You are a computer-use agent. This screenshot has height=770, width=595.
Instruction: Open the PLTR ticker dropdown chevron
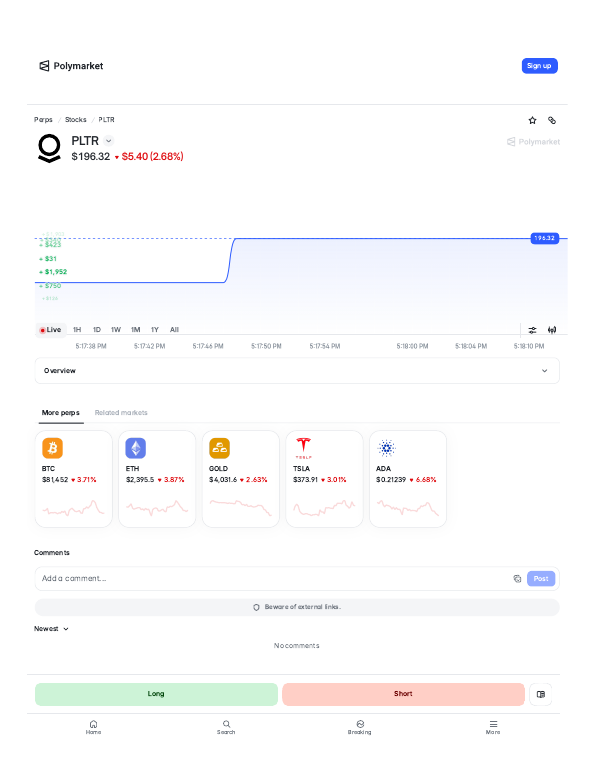[x=109, y=141]
